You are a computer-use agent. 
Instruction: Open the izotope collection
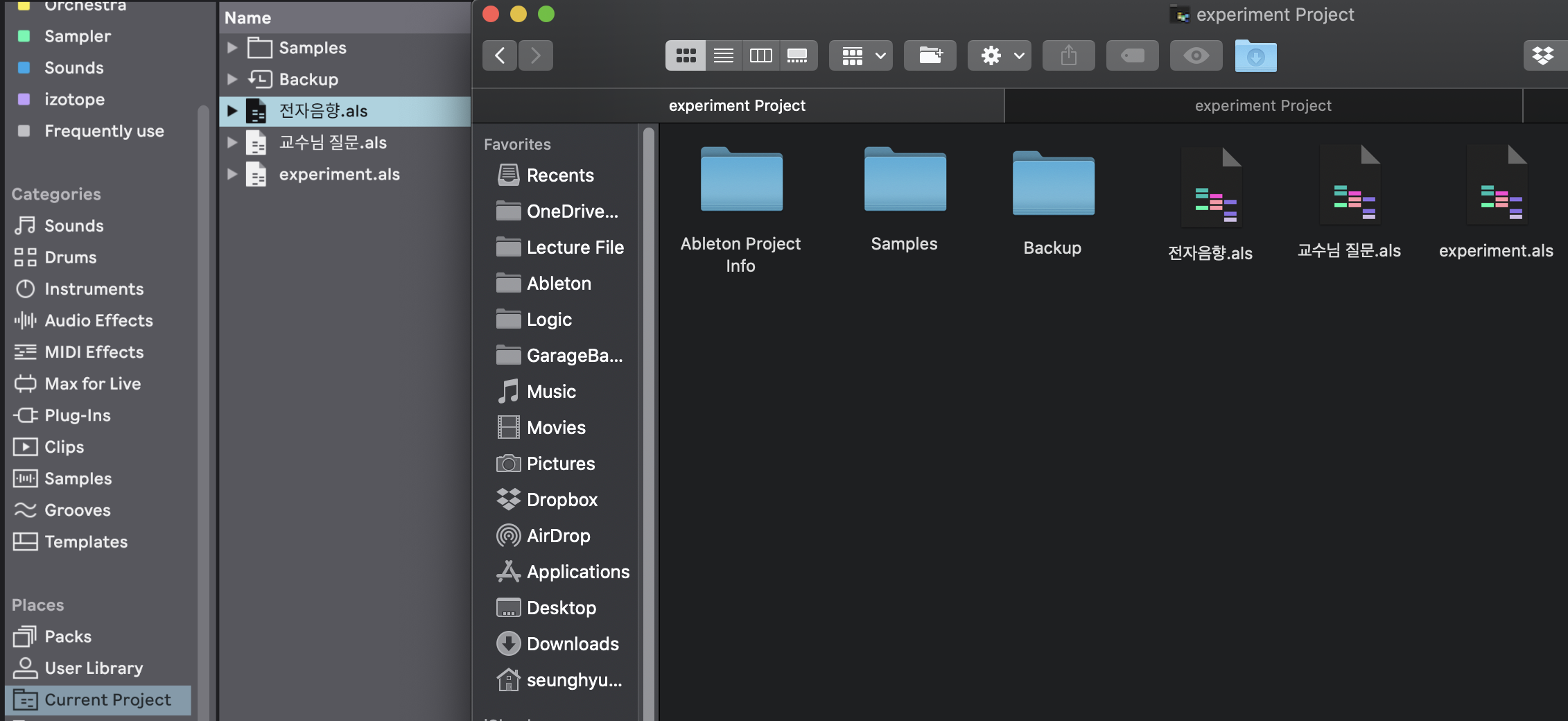74,99
